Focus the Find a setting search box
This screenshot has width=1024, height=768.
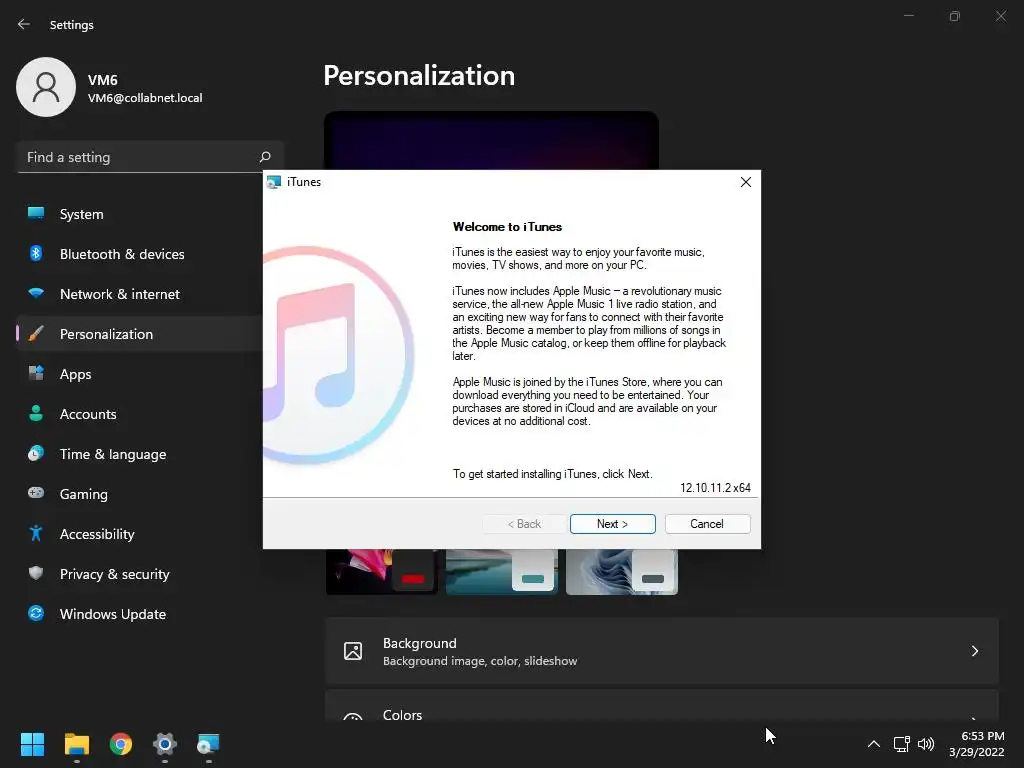(x=150, y=157)
